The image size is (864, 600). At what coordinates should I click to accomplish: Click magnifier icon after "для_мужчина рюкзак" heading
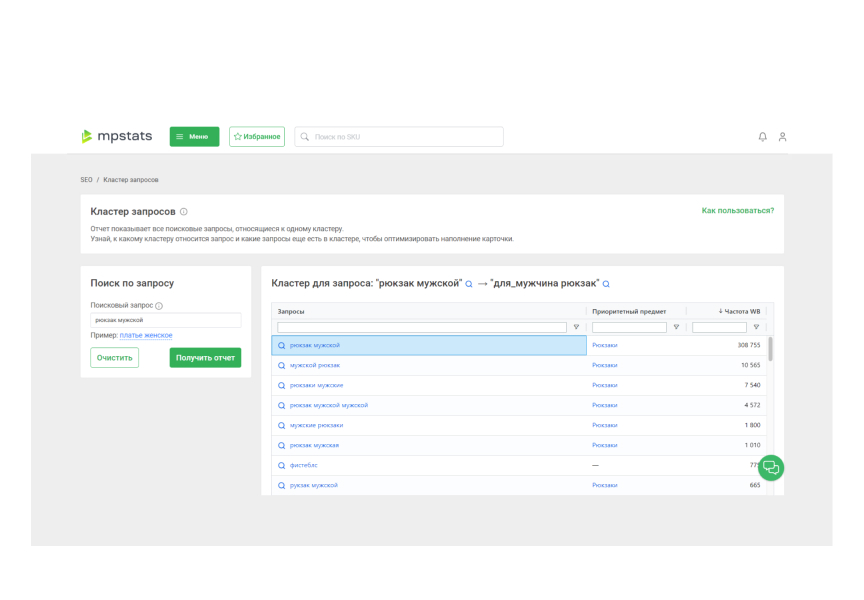pyautogui.click(x=606, y=284)
